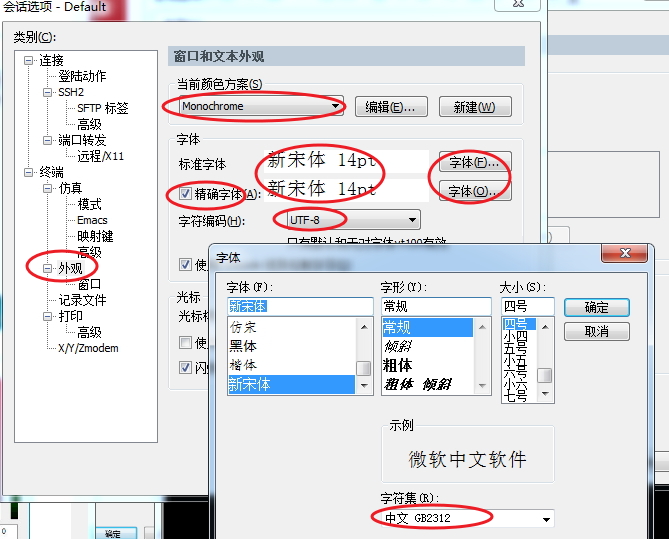Toggle the unchecked checkbox under 光标

click(185, 342)
